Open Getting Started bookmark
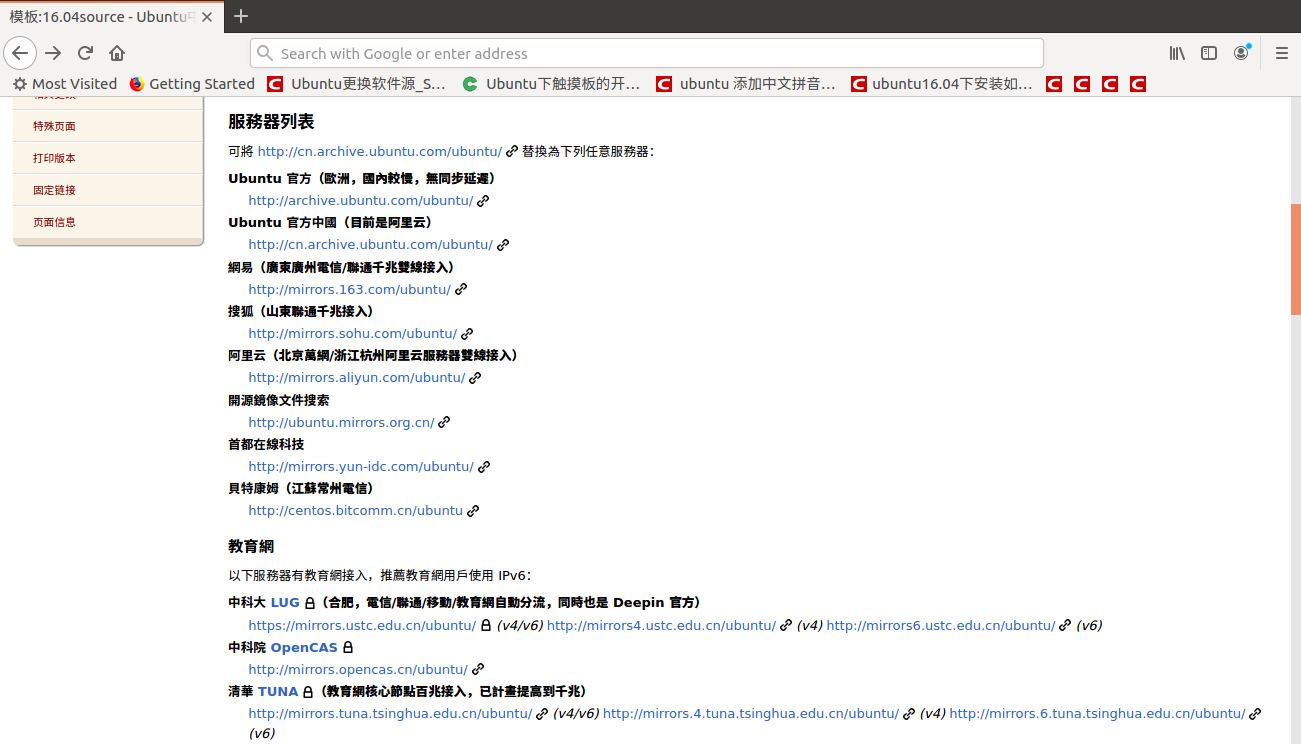Screen dimensions: 1301x744 click(x=192, y=84)
